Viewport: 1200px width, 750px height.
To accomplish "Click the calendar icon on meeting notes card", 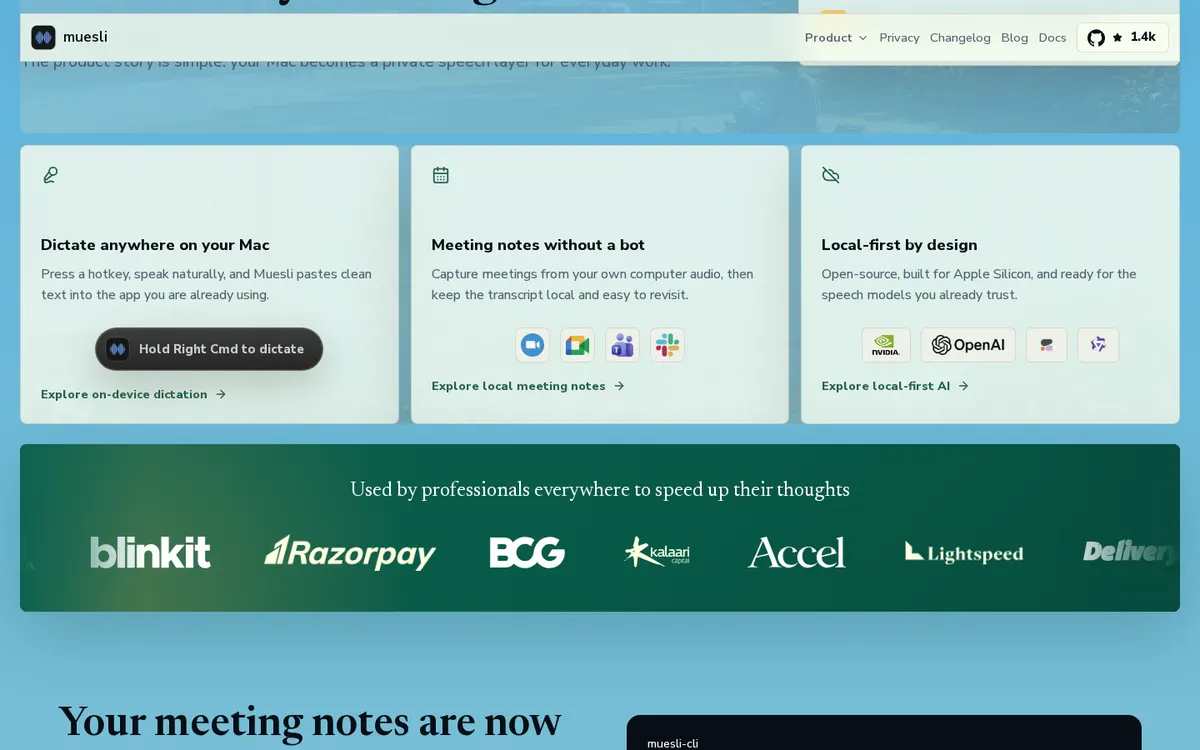I will pyautogui.click(x=440, y=175).
